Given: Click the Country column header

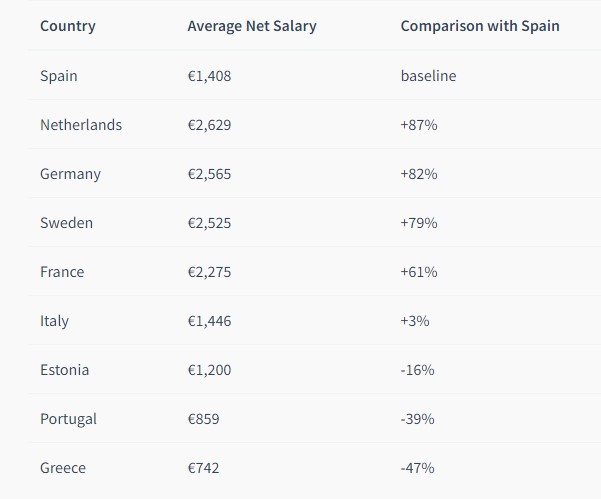Looking at the screenshot, I should click(68, 26).
